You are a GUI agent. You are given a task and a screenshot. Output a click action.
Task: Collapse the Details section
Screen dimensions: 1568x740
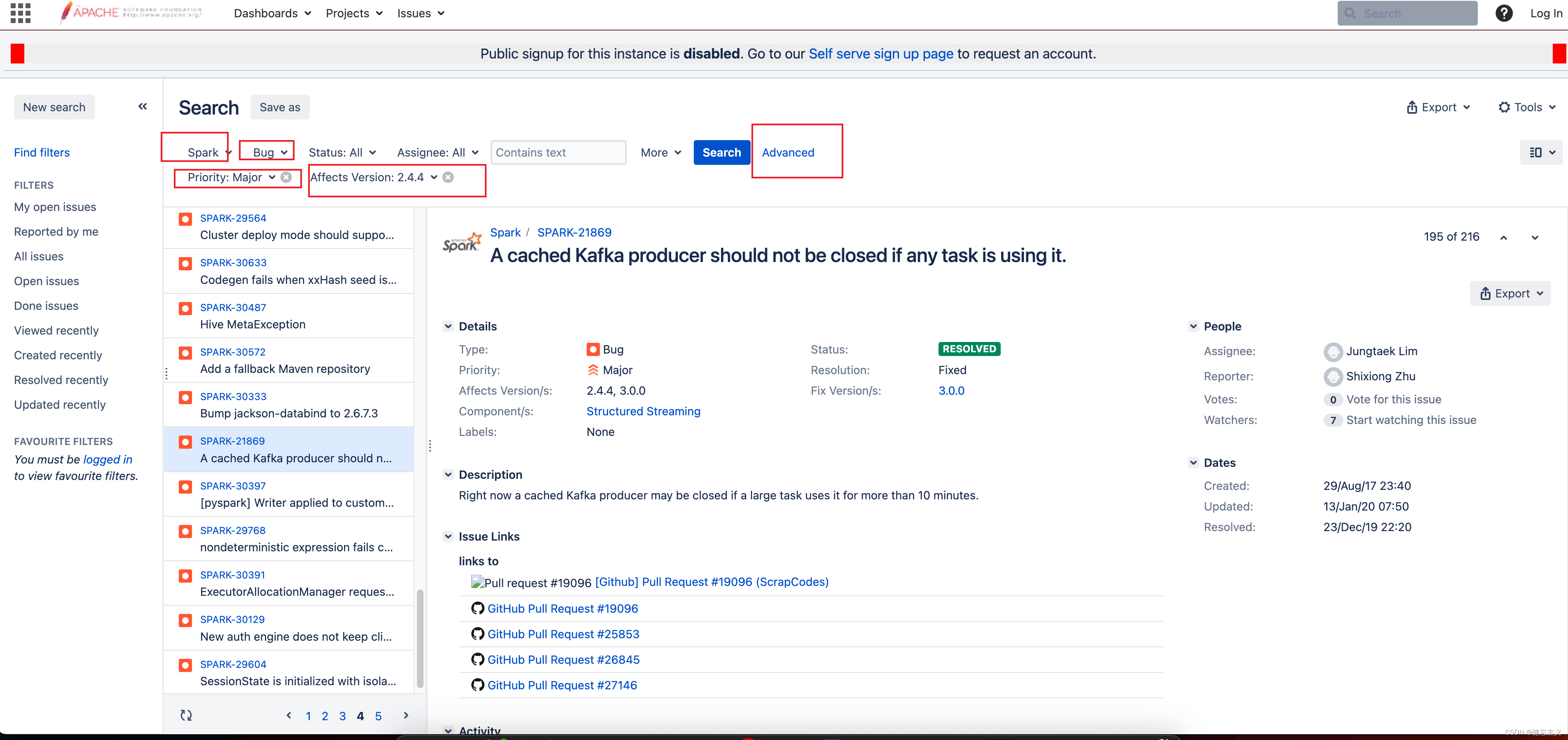[448, 326]
